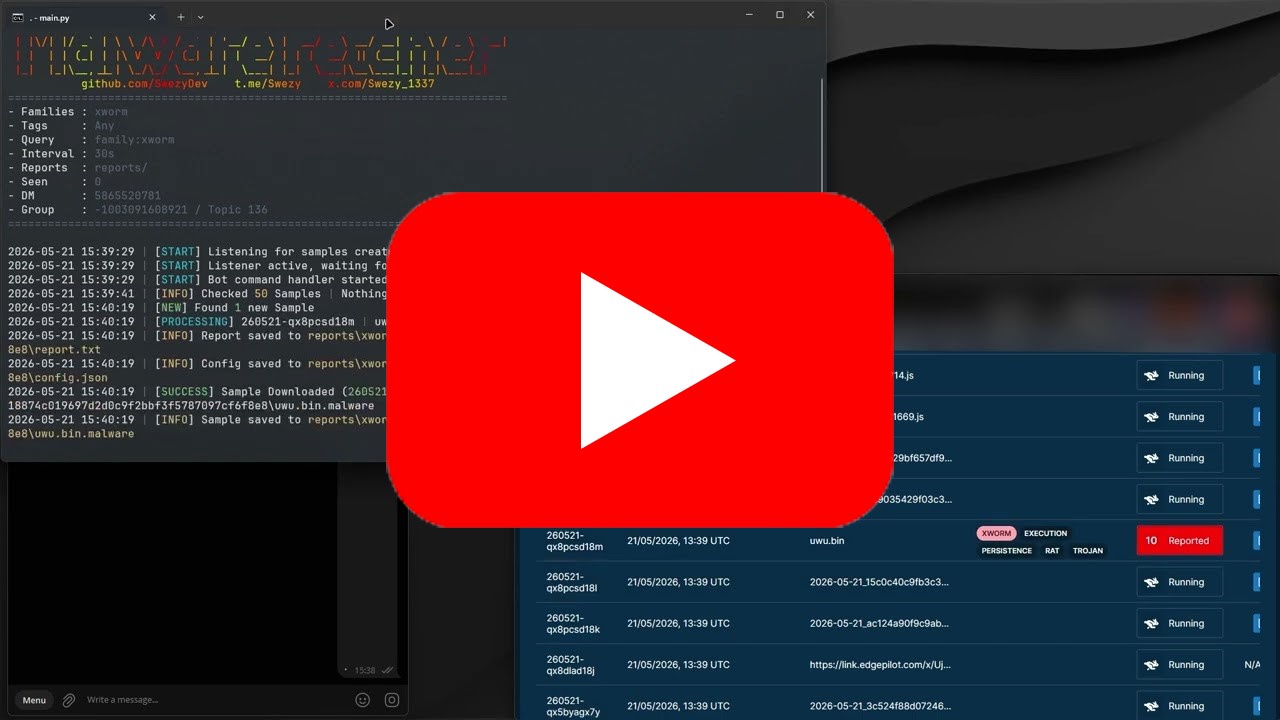Click file name 2026-05-21_15c0c40c9fb3c3
The image size is (1280, 720).
[x=879, y=582]
